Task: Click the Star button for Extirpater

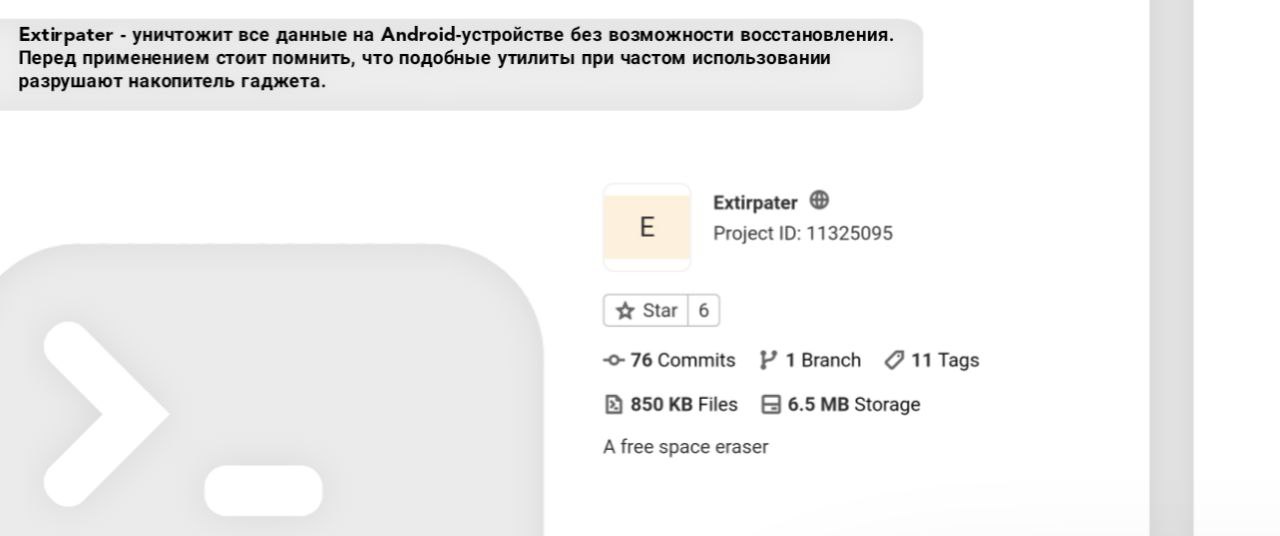Action: 646,311
